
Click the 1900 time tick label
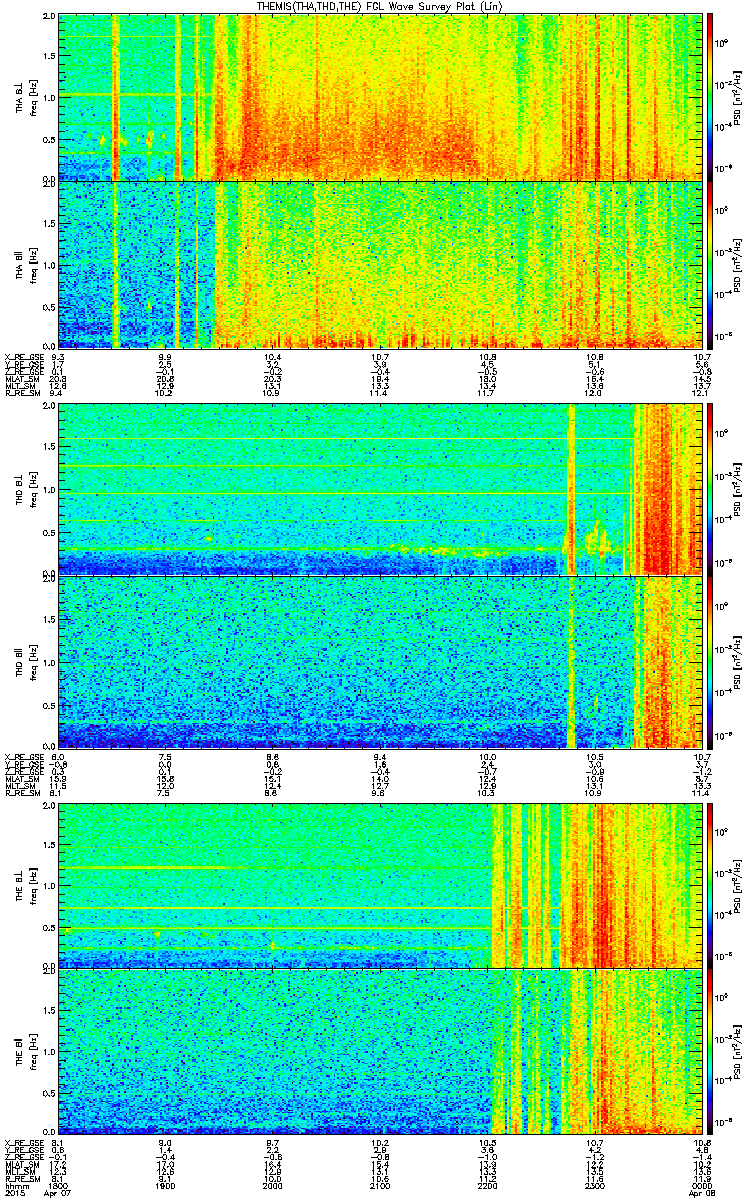[x=166, y=1185]
